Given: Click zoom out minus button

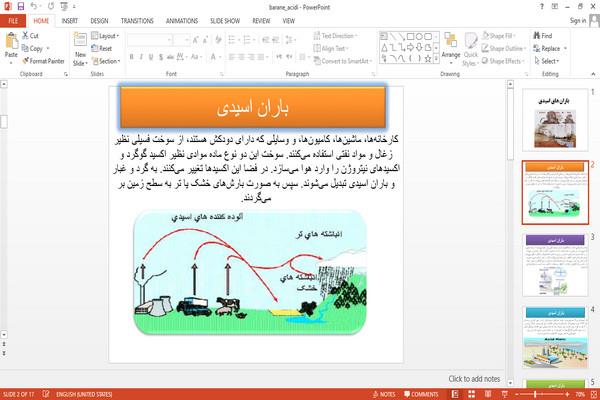Looking at the screenshot, I should (x=517, y=394).
